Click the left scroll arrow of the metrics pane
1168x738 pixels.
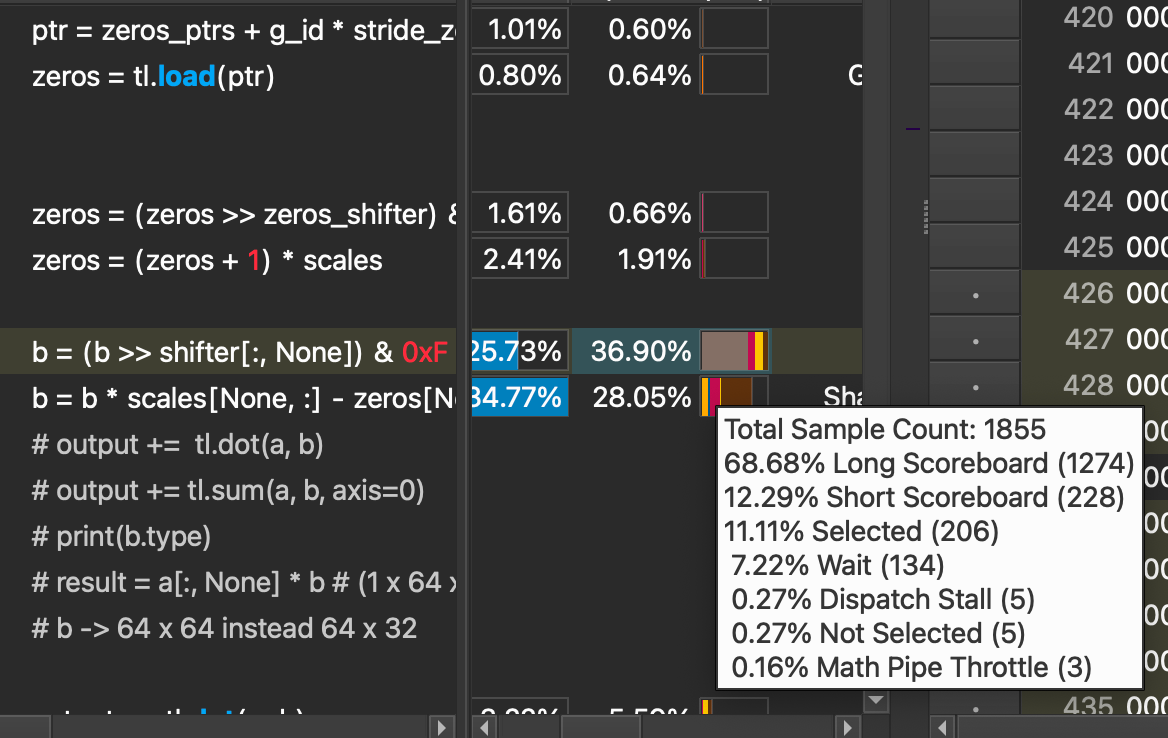(484, 728)
